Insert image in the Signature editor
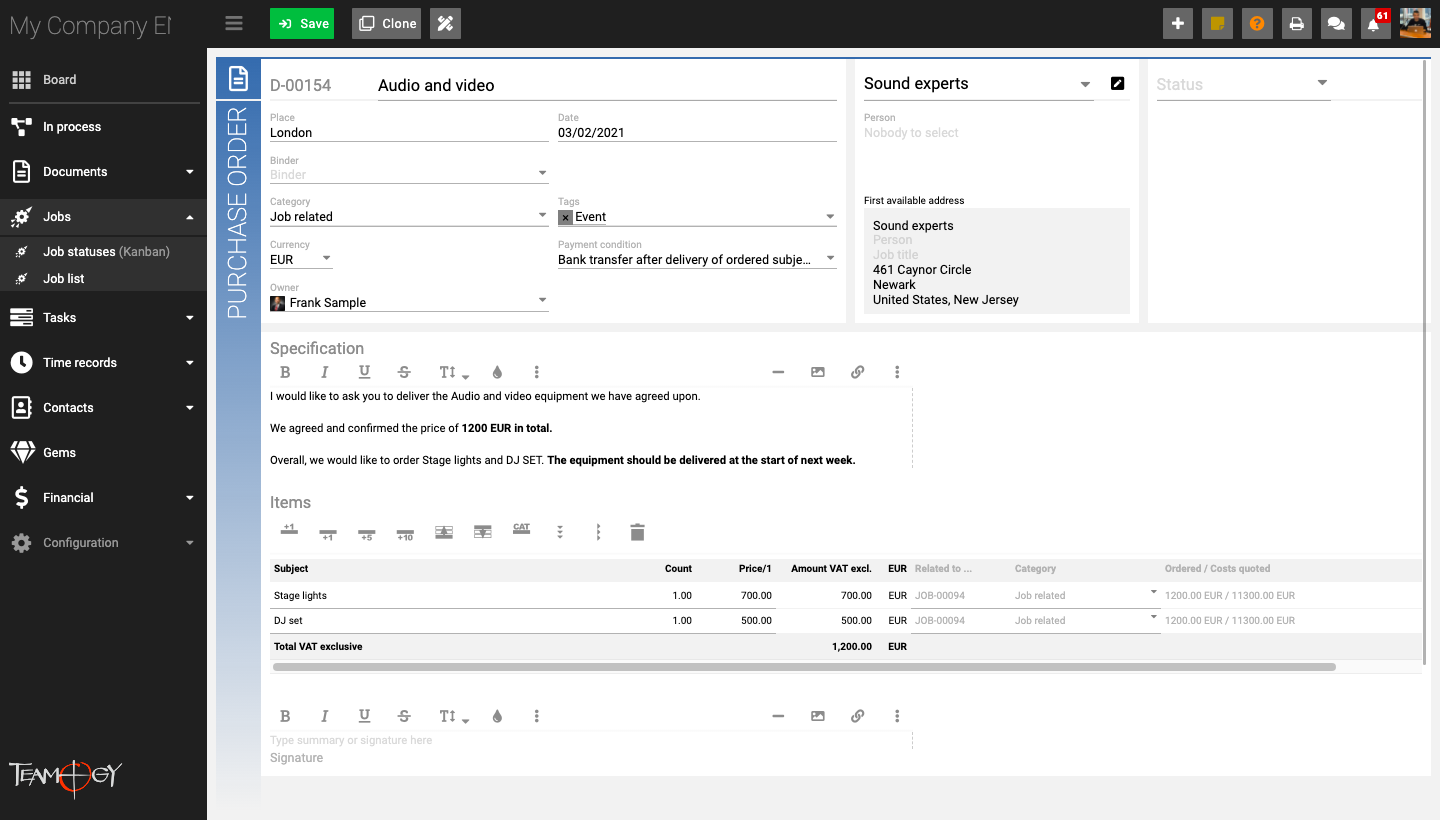This screenshot has width=1440, height=820. [818, 716]
